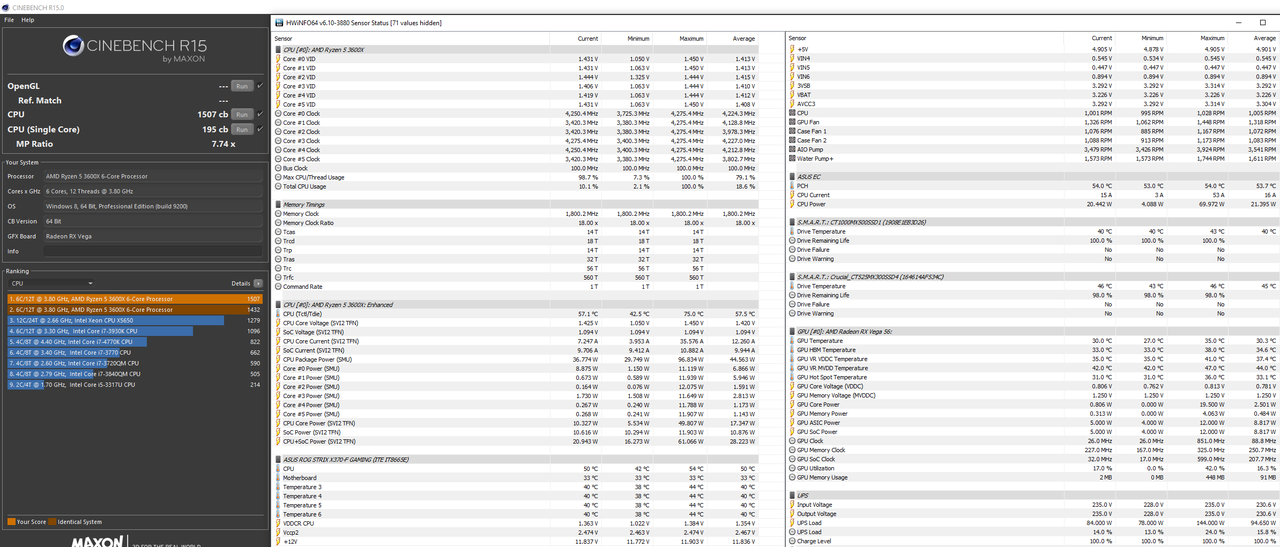The image size is (1280, 547).
Task: Click the HWiNFO64 title bar icon
Action: pyautogui.click(x=278, y=21)
